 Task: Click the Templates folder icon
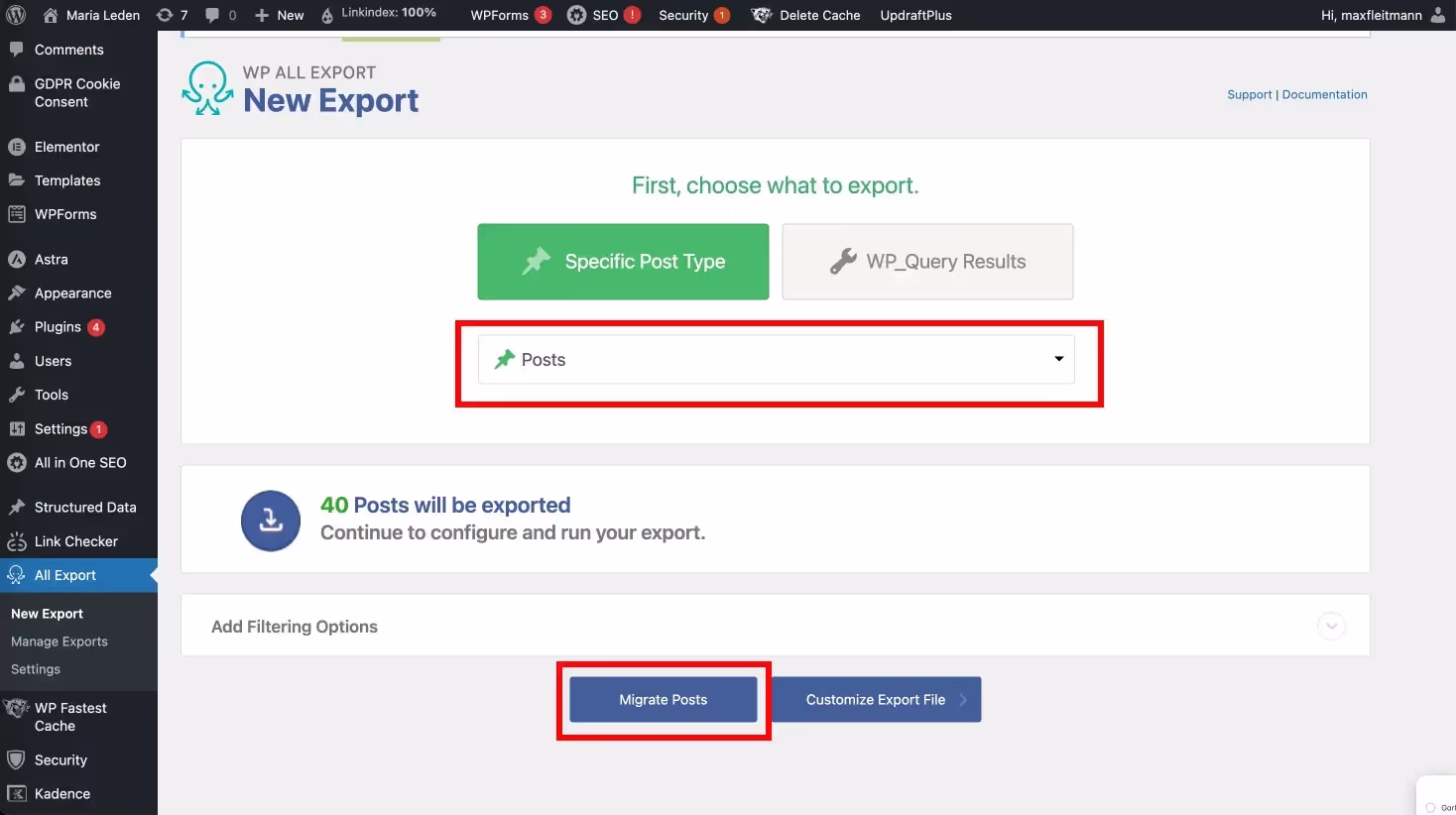click(x=16, y=180)
